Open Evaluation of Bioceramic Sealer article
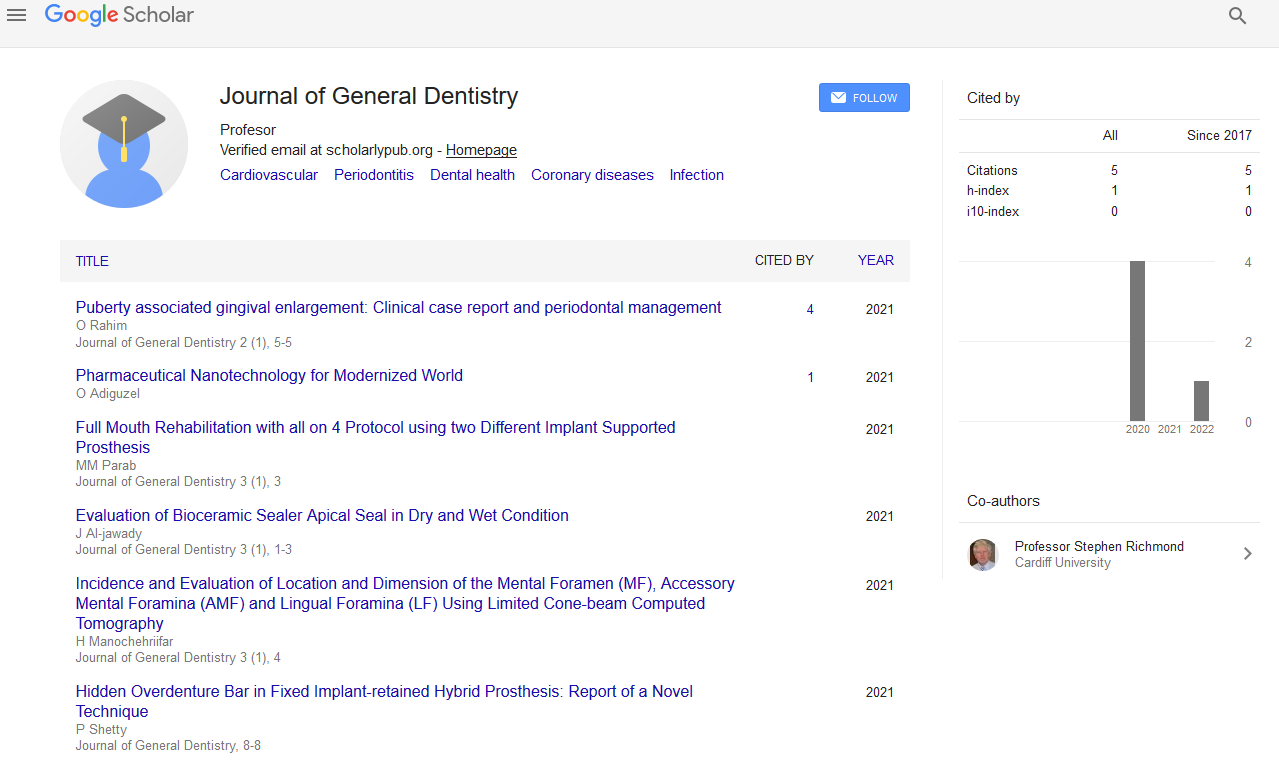Image resolution: width=1279 pixels, height=764 pixels. tap(322, 516)
